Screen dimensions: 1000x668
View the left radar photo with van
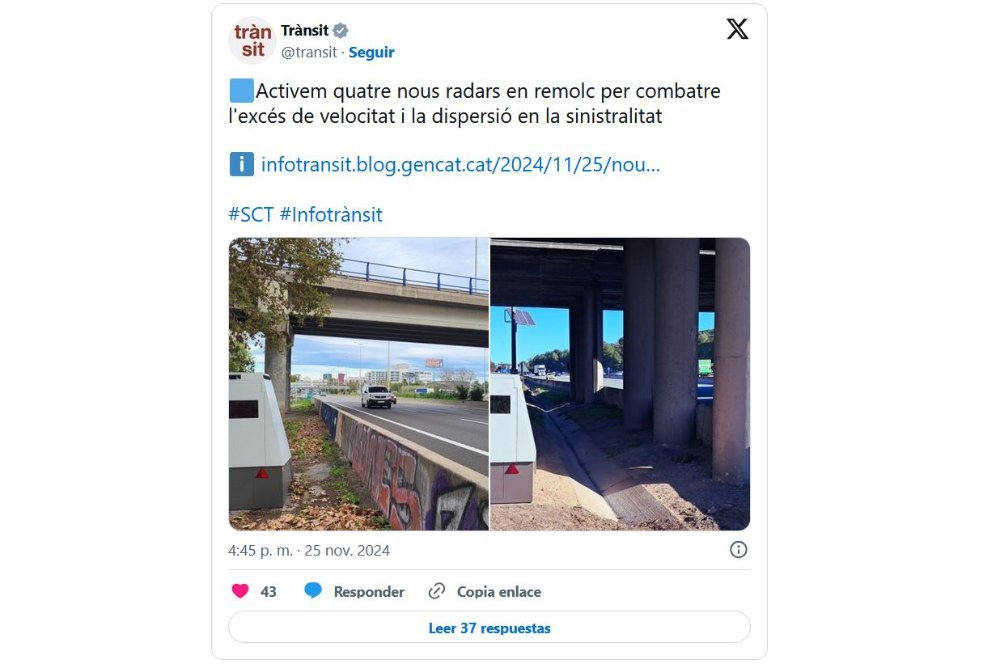[x=358, y=384]
